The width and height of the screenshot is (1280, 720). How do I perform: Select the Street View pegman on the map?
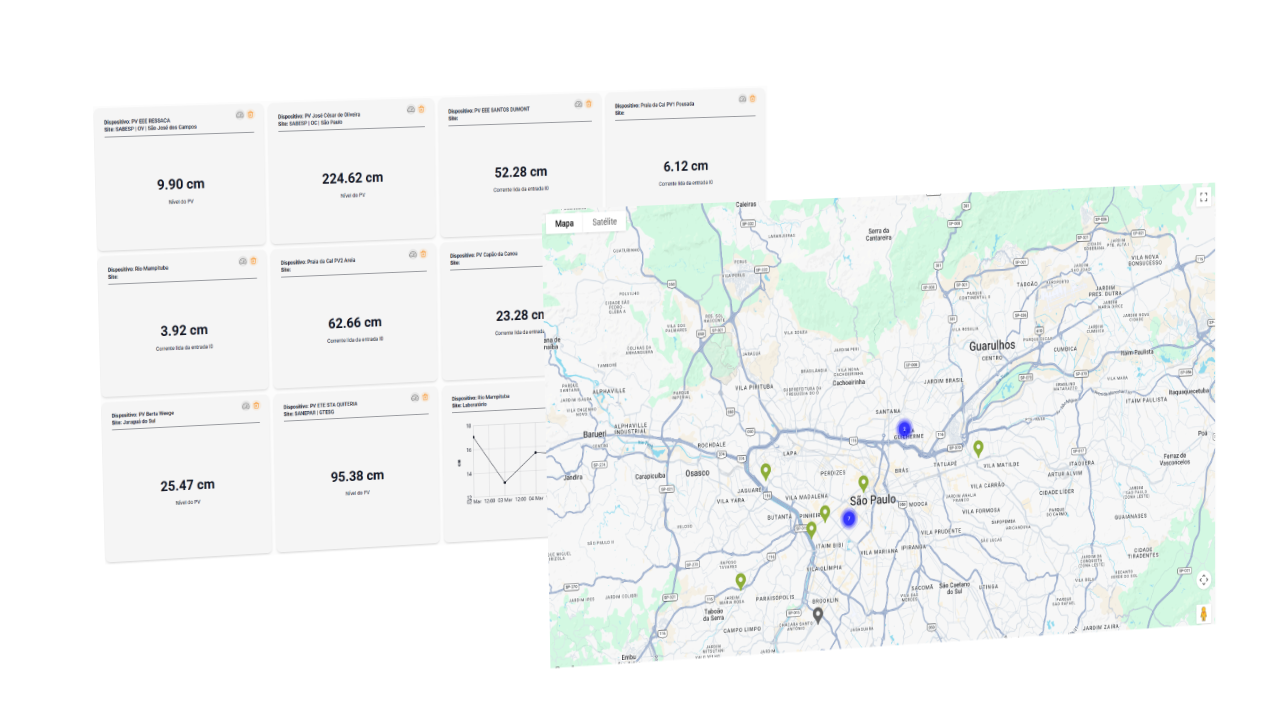coord(1204,614)
